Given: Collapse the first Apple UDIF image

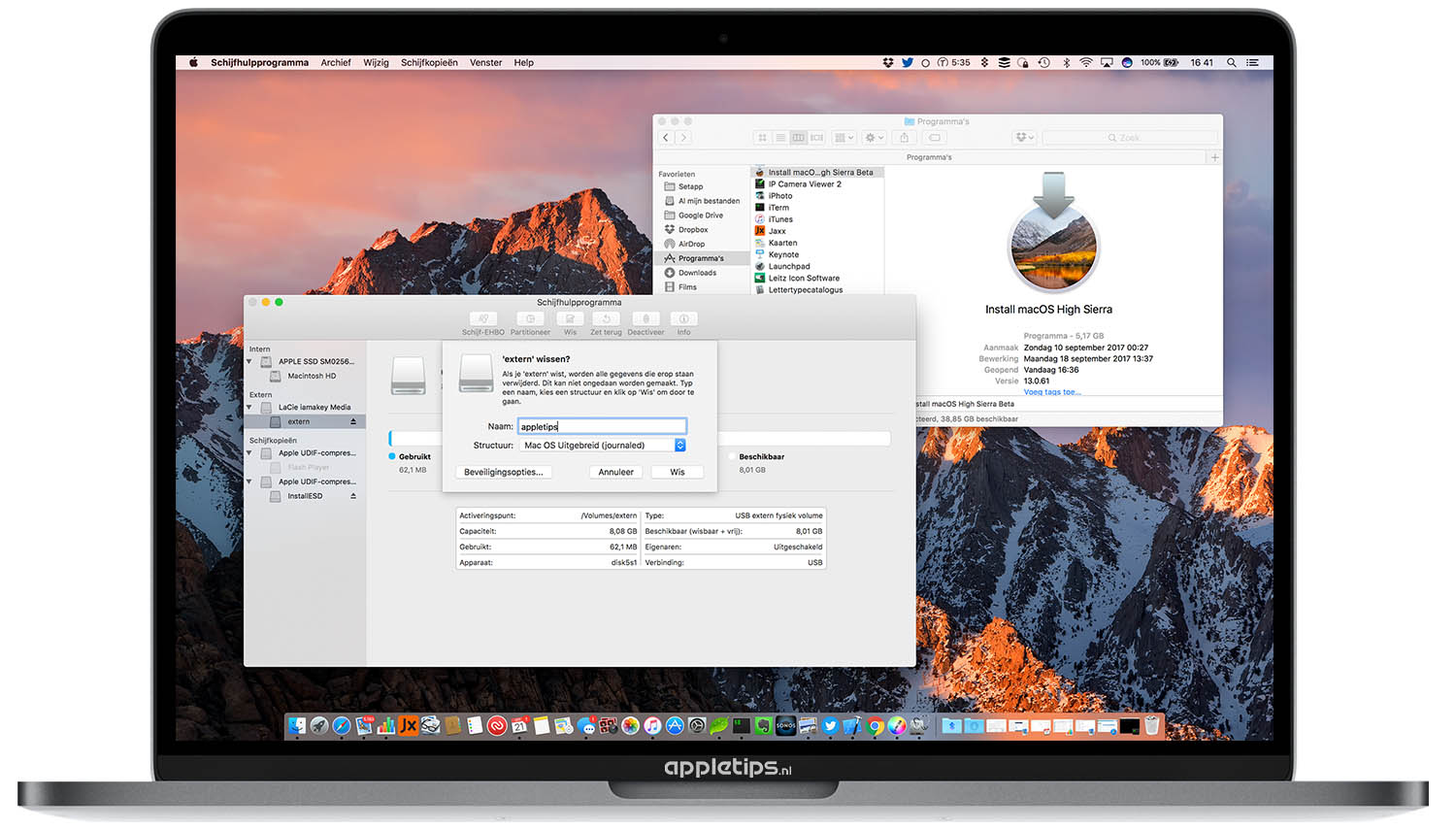Looking at the screenshot, I should pyautogui.click(x=249, y=453).
